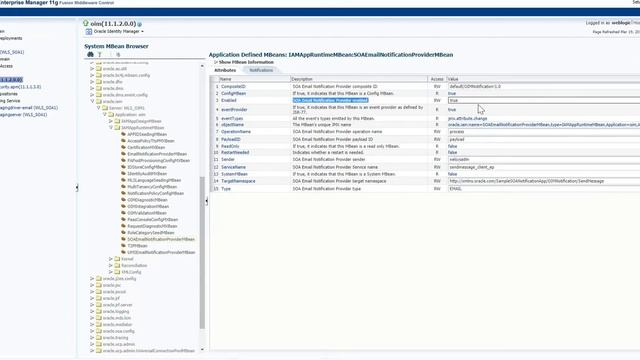The width and height of the screenshot is (640, 360).
Task: Click the PayloadID value input field
Action: (544, 139)
